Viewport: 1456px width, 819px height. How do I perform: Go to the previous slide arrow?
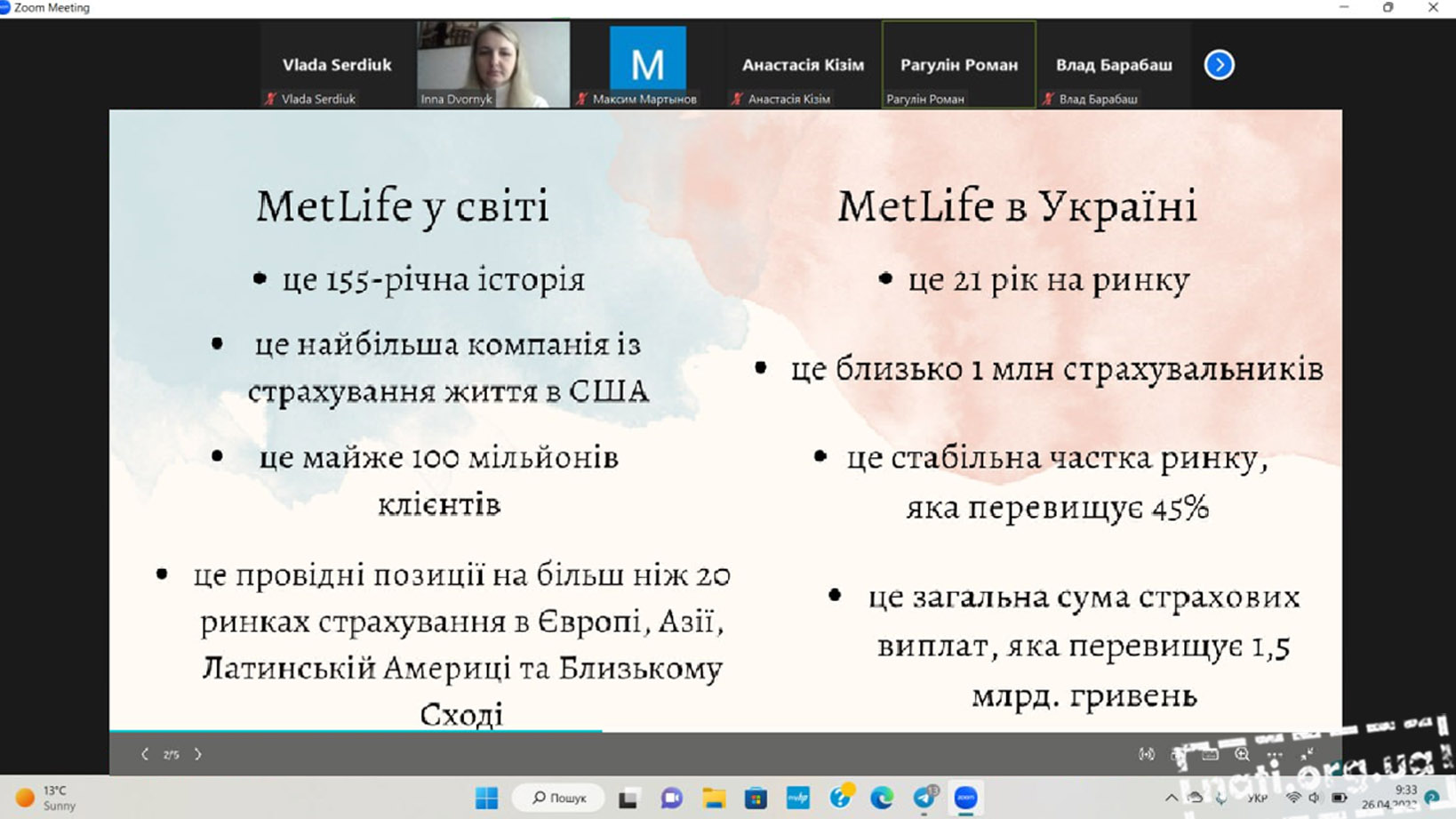(x=145, y=754)
